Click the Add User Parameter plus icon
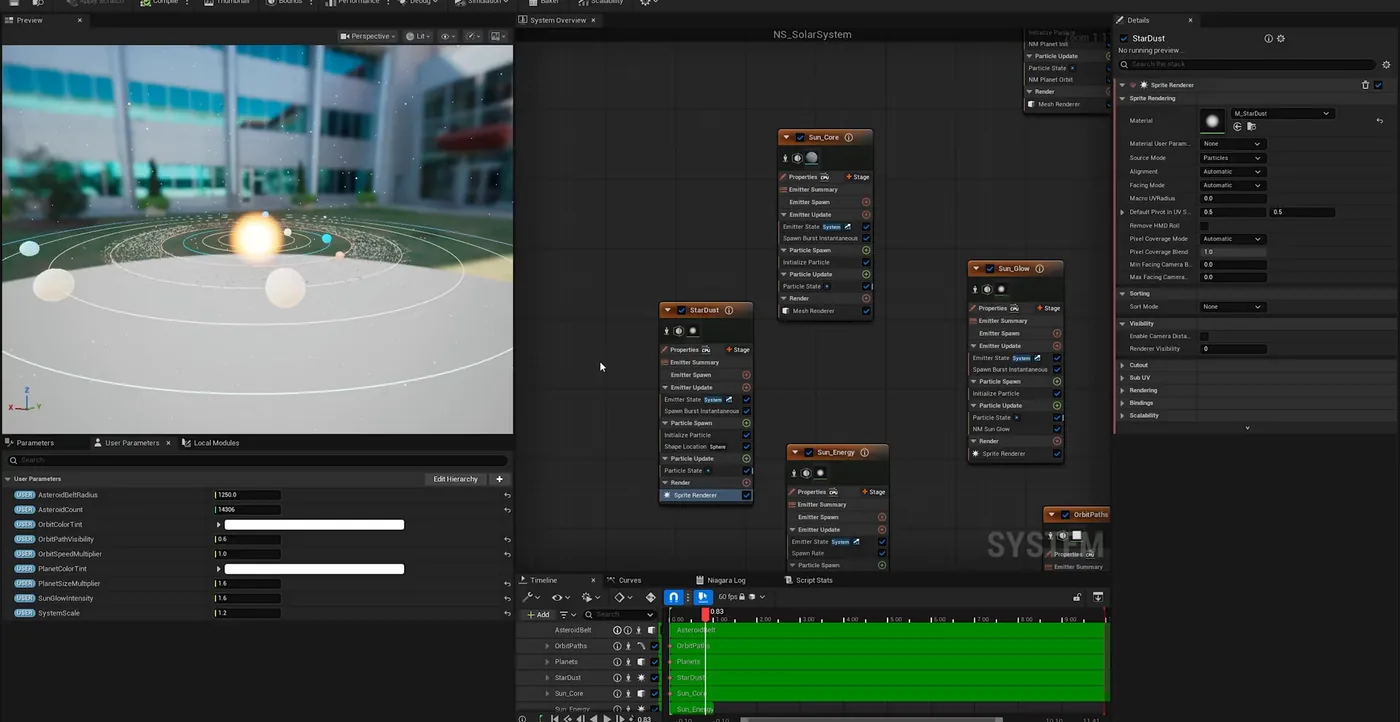The image size is (1400, 722). (x=500, y=479)
